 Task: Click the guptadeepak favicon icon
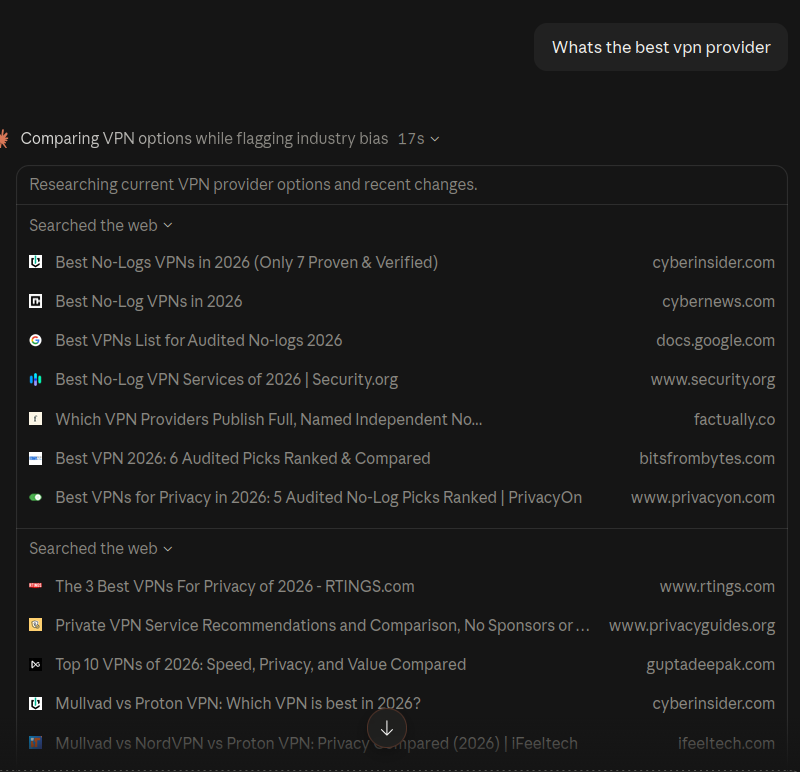tap(35, 664)
